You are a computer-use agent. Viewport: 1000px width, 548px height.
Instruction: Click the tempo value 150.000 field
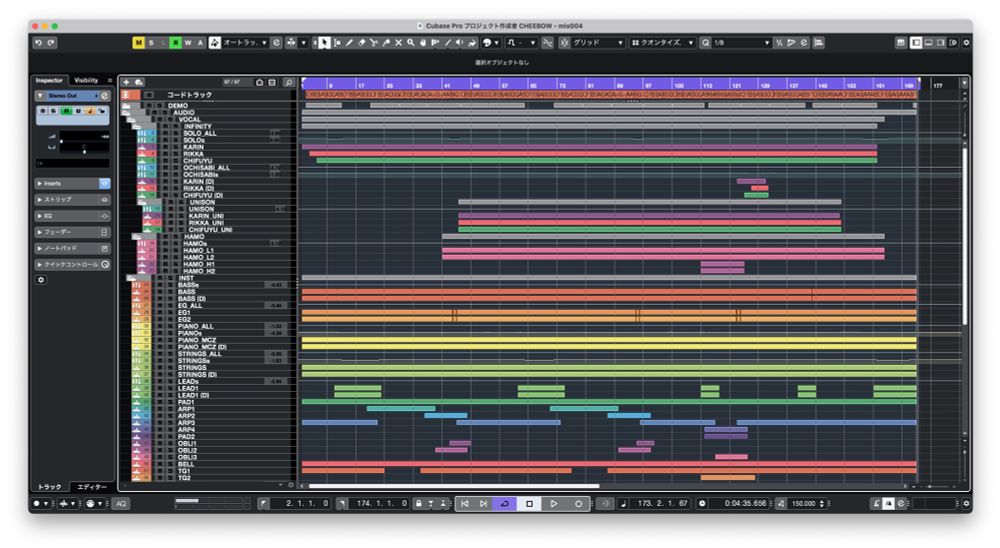point(804,503)
